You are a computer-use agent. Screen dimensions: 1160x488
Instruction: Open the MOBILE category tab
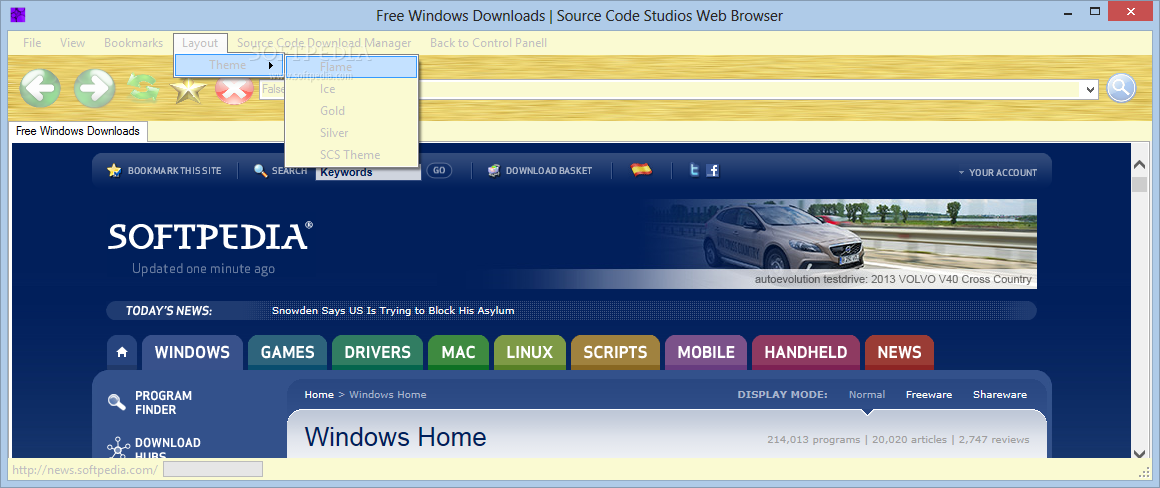pos(706,353)
